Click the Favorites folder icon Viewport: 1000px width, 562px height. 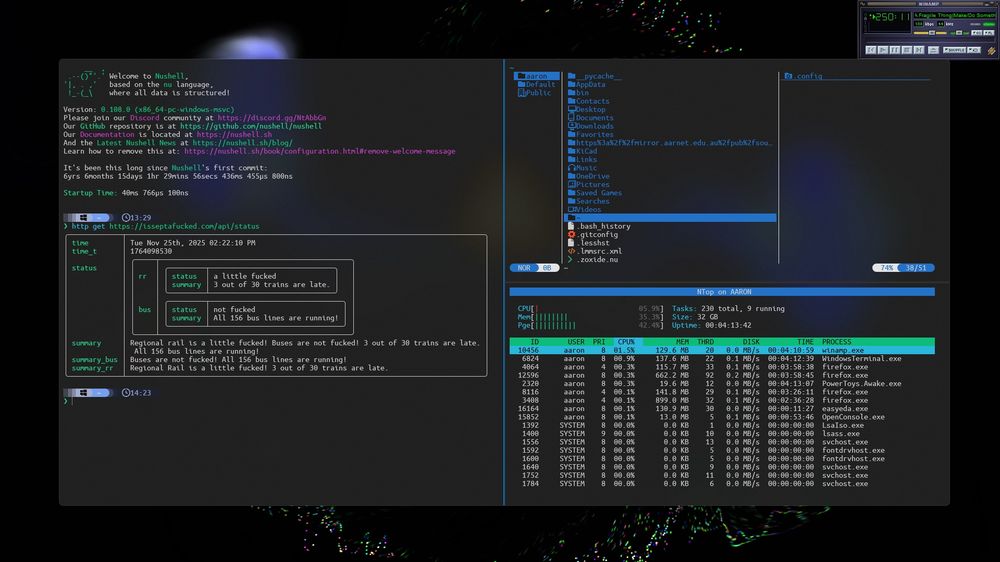[571, 134]
